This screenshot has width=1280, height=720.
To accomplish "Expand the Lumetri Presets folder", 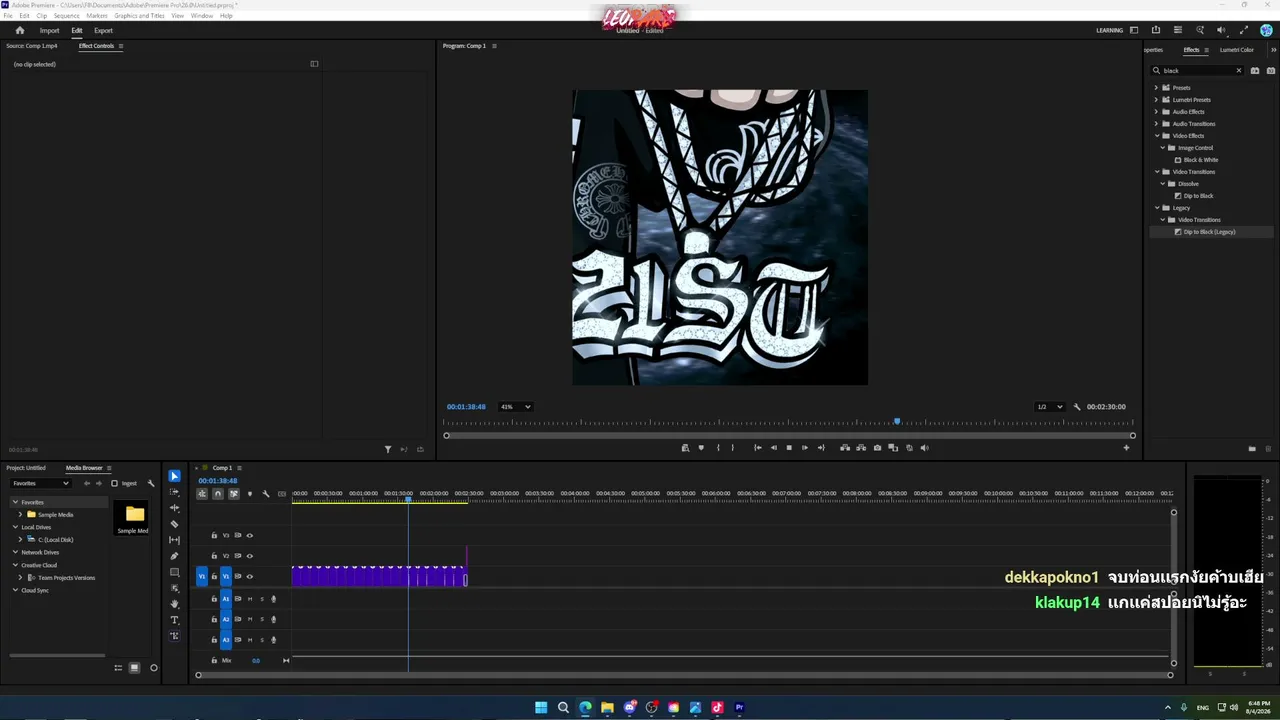I will pos(1157,100).
